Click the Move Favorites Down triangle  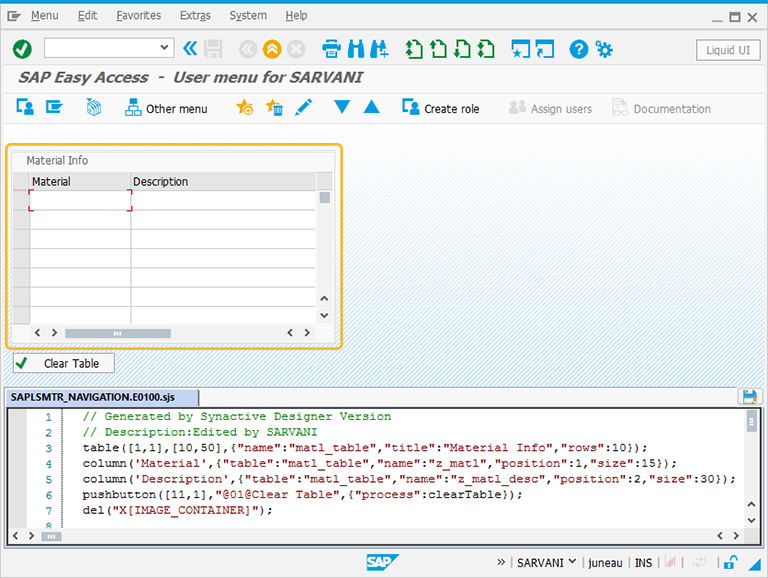[x=341, y=107]
